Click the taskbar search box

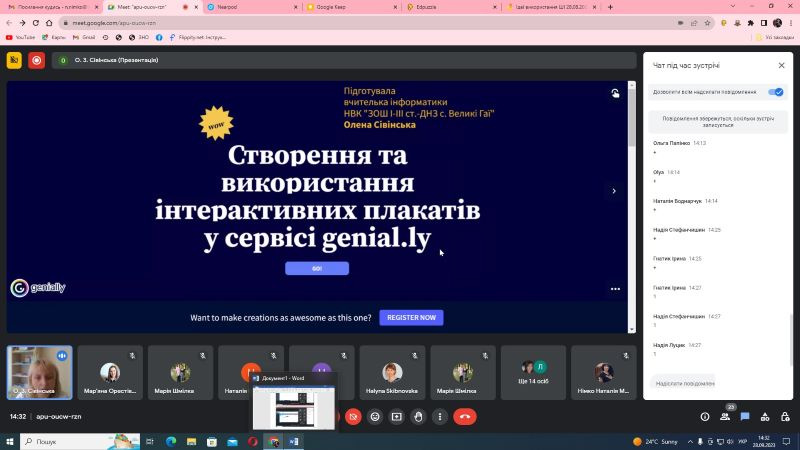(80, 441)
